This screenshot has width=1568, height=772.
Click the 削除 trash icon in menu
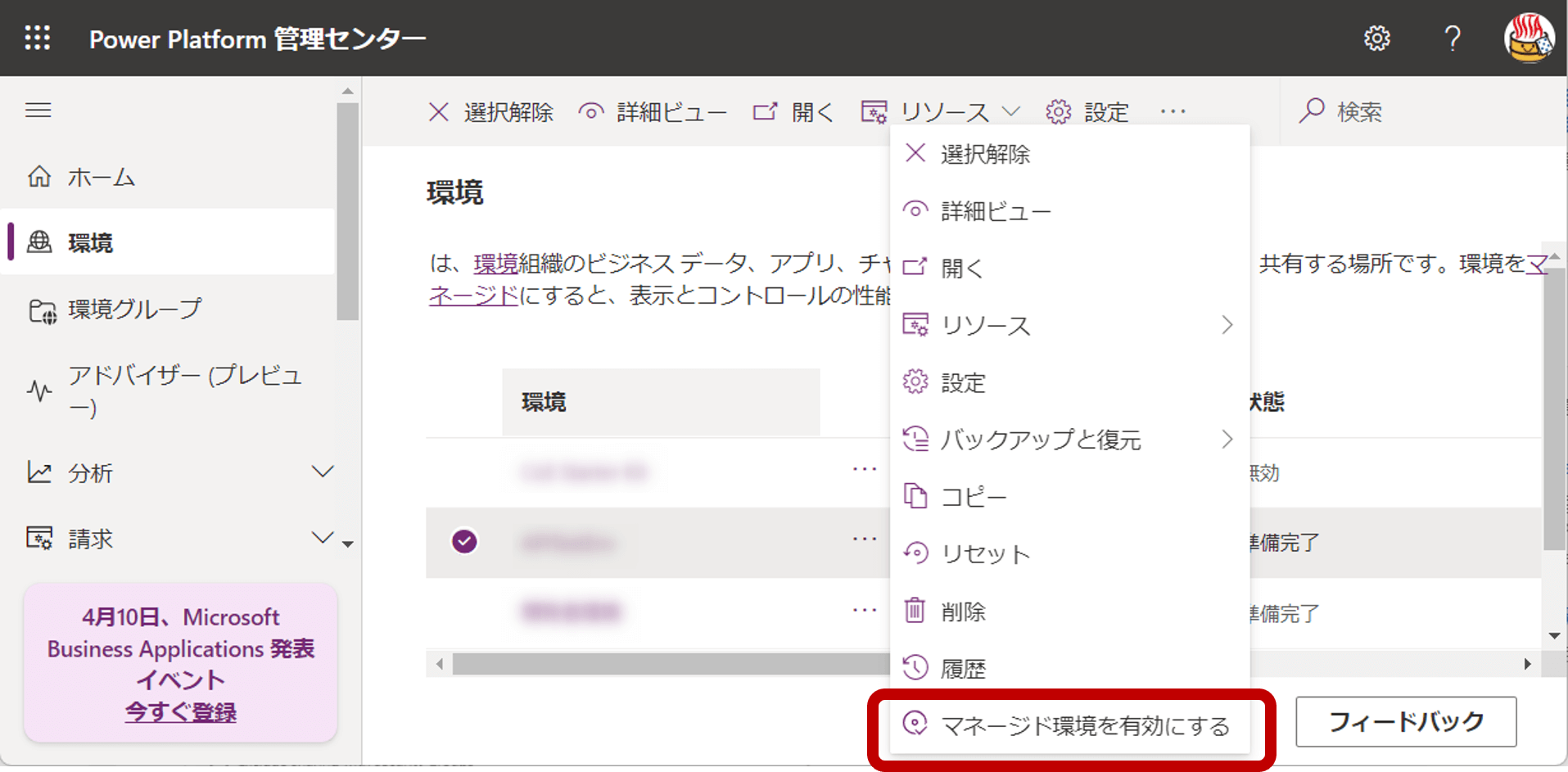click(x=915, y=611)
